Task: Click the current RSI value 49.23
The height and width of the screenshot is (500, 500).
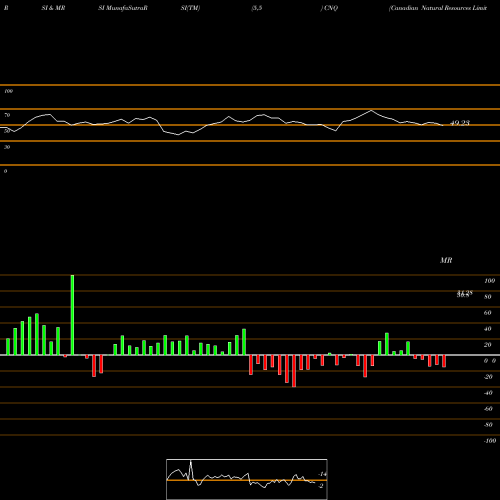Action: (x=460, y=123)
